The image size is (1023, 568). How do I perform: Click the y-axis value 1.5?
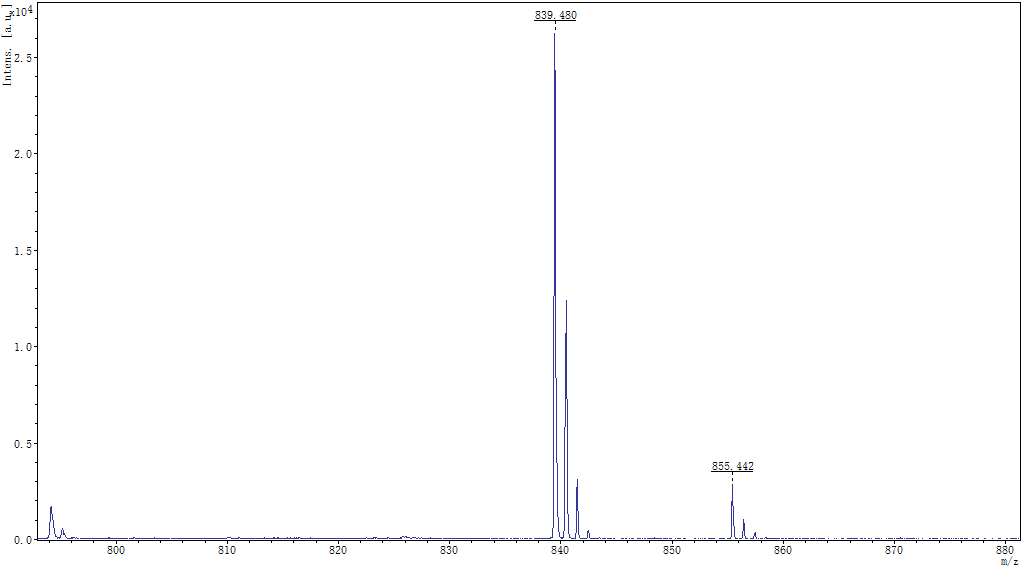[x=22, y=251]
